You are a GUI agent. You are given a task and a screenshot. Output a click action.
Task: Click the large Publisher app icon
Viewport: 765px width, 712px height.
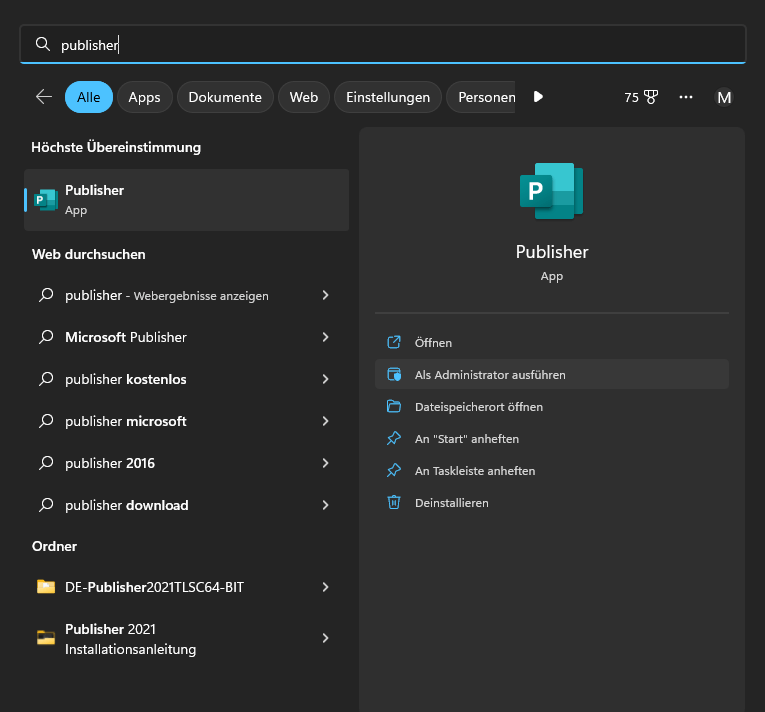tap(551, 192)
